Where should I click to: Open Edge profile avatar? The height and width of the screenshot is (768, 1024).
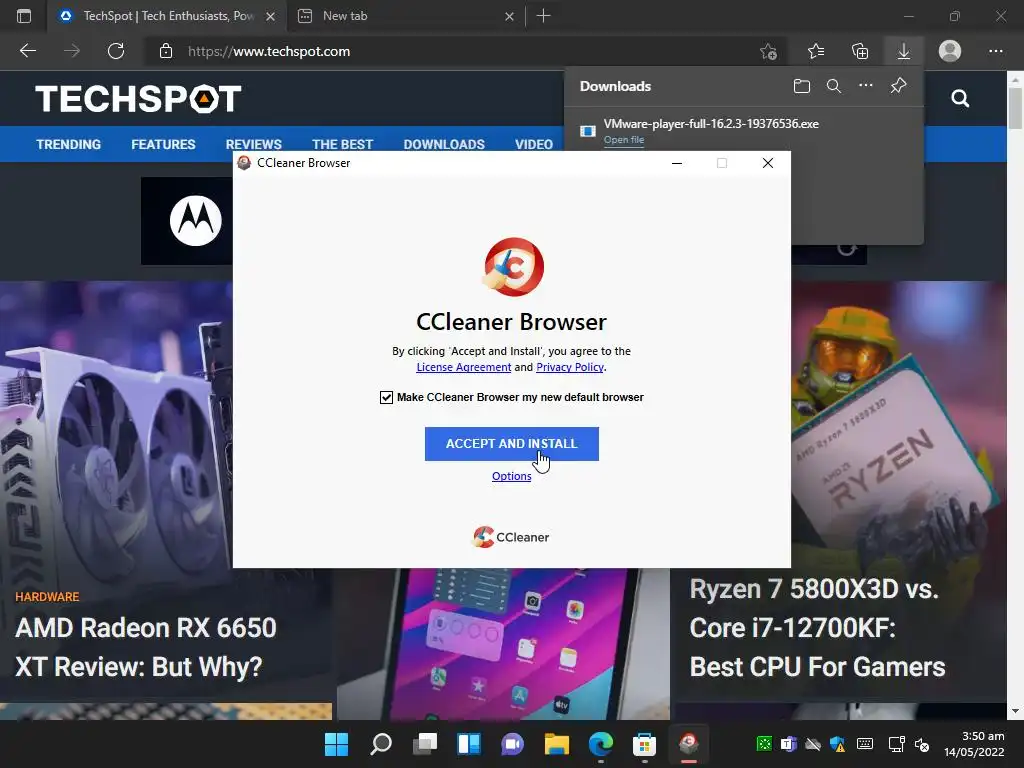pyautogui.click(x=950, y=51)
